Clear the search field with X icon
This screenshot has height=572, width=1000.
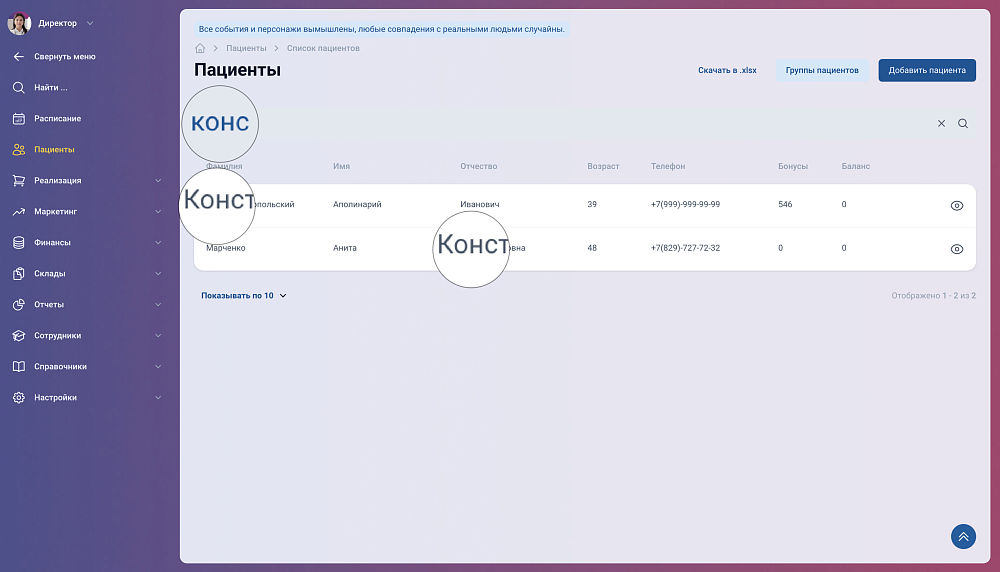pos(941,124)
